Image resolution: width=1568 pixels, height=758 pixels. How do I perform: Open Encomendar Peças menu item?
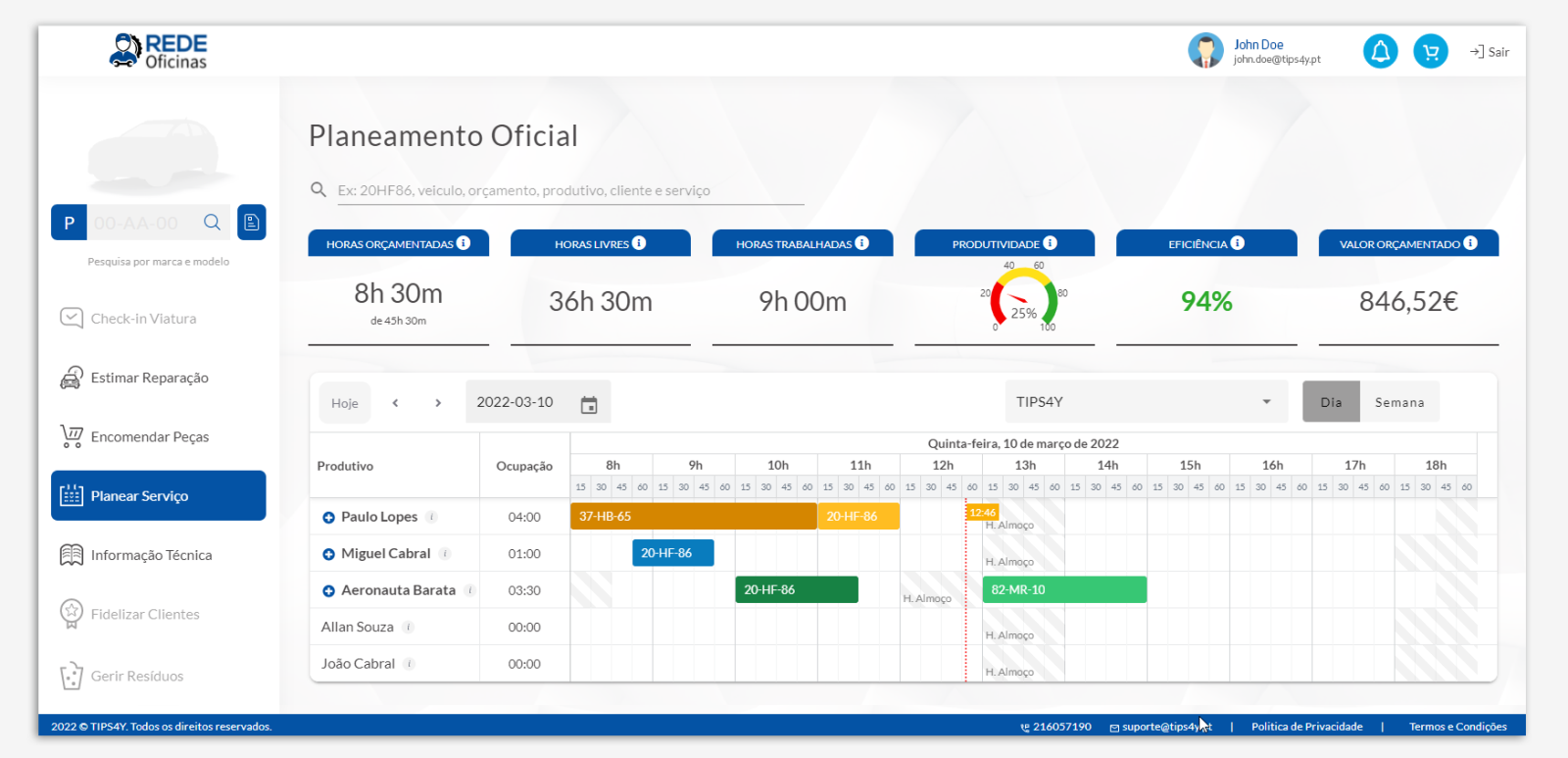click(149, 437)
